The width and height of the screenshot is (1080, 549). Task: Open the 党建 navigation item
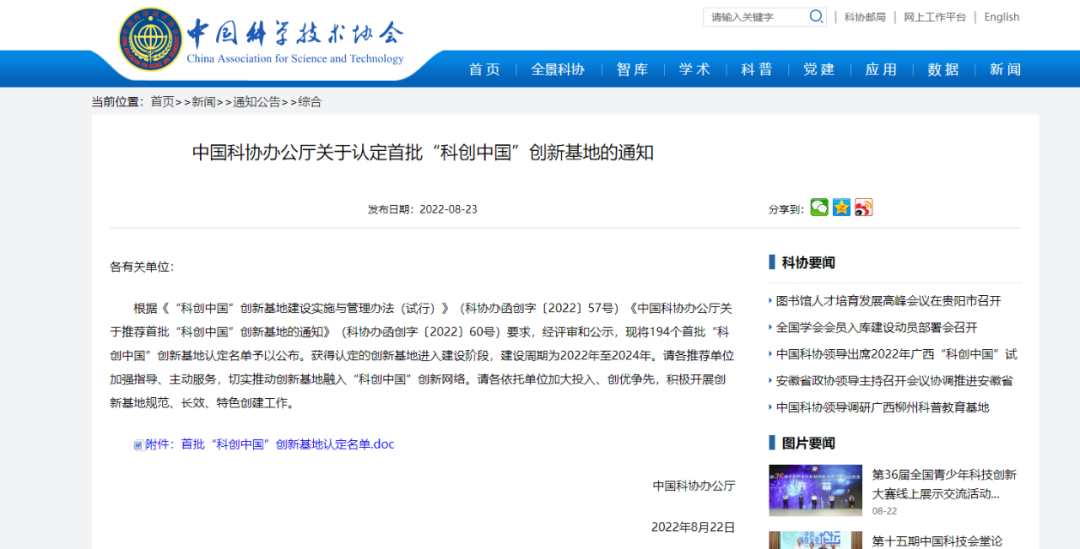819,69
